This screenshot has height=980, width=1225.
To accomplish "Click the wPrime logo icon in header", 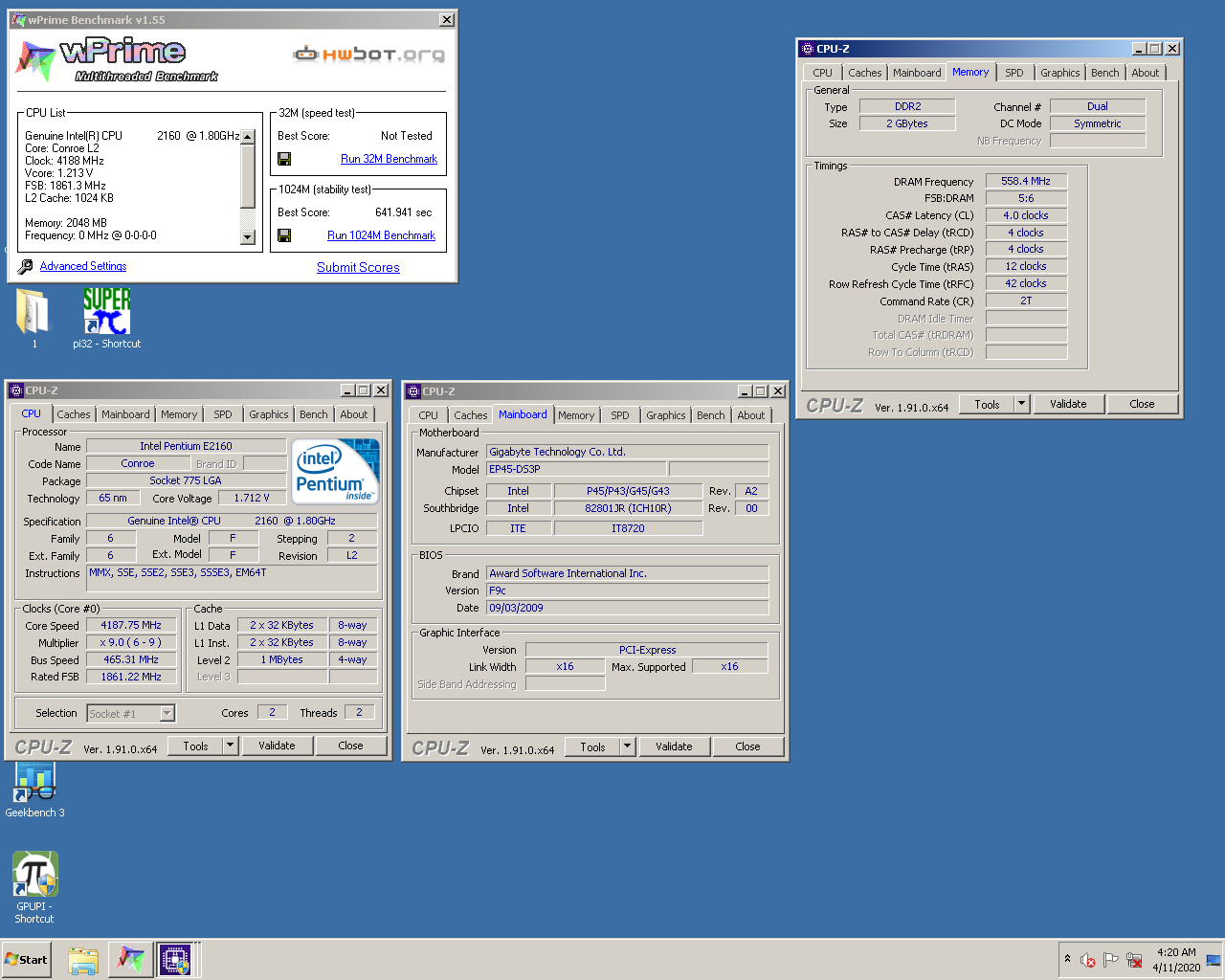I will click(x=34, y=61).
